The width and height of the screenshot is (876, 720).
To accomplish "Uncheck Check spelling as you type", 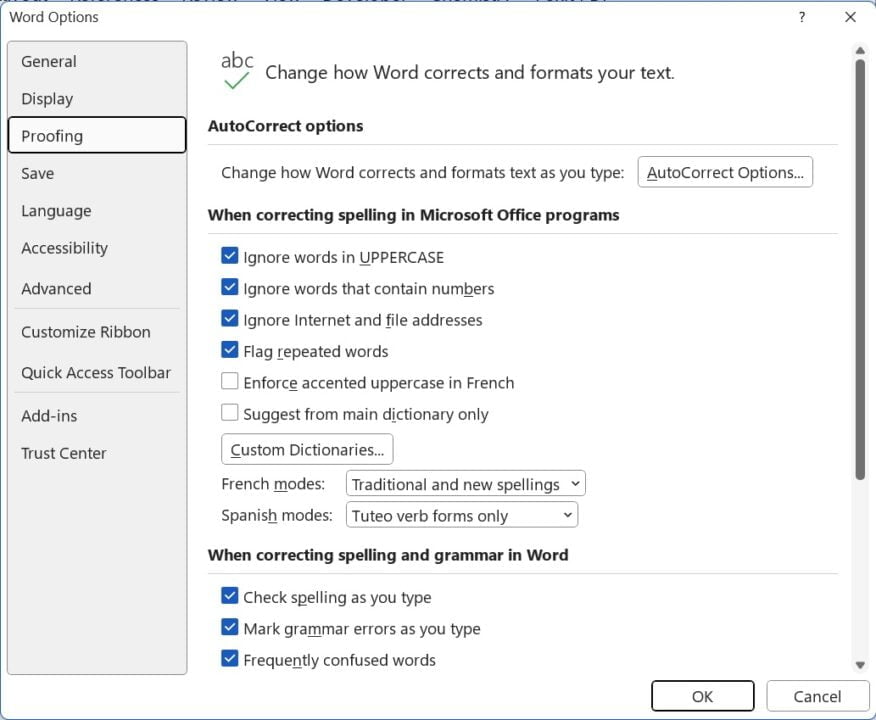I will tap(230, 597).
